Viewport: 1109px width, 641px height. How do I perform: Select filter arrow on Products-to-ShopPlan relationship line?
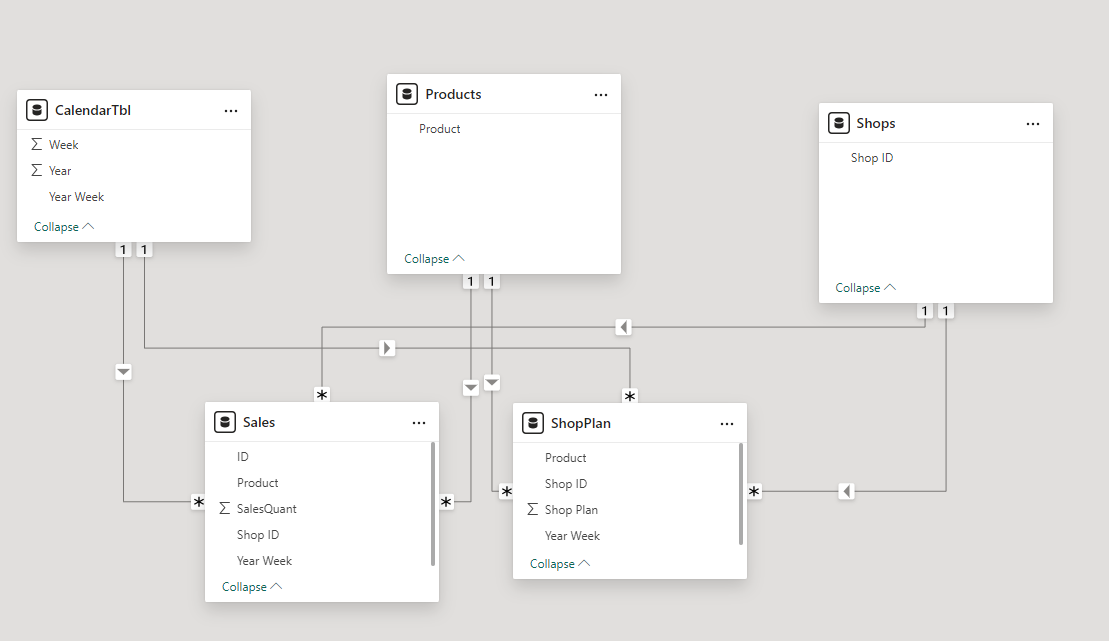point(492,382)
